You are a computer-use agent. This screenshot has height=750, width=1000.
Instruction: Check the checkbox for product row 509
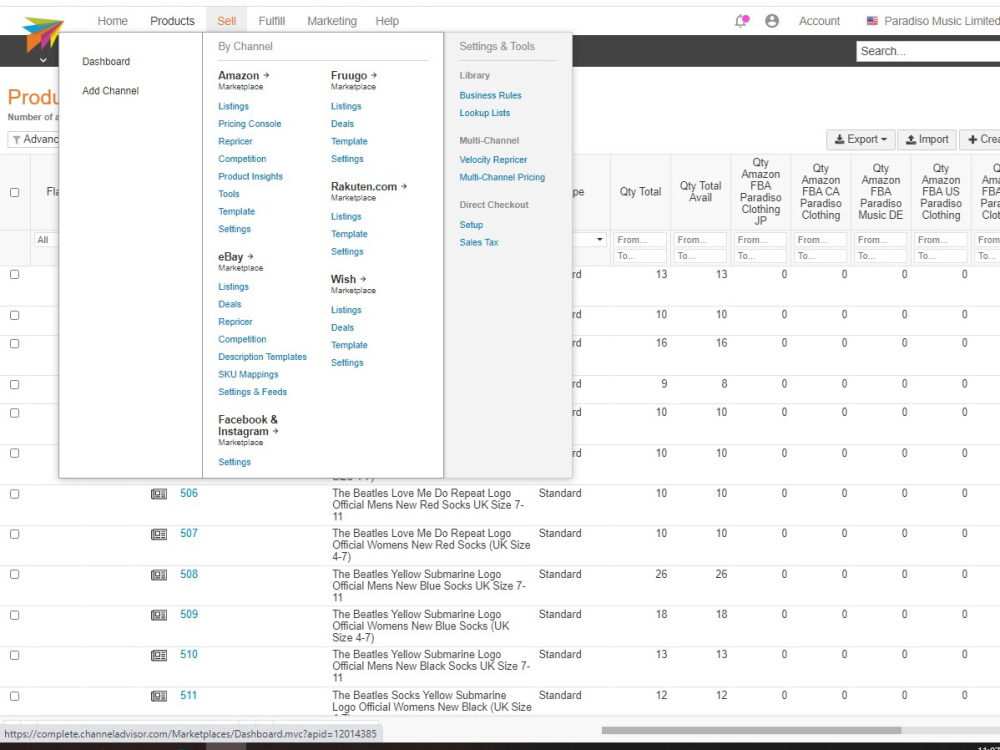(x=15, y=615)
